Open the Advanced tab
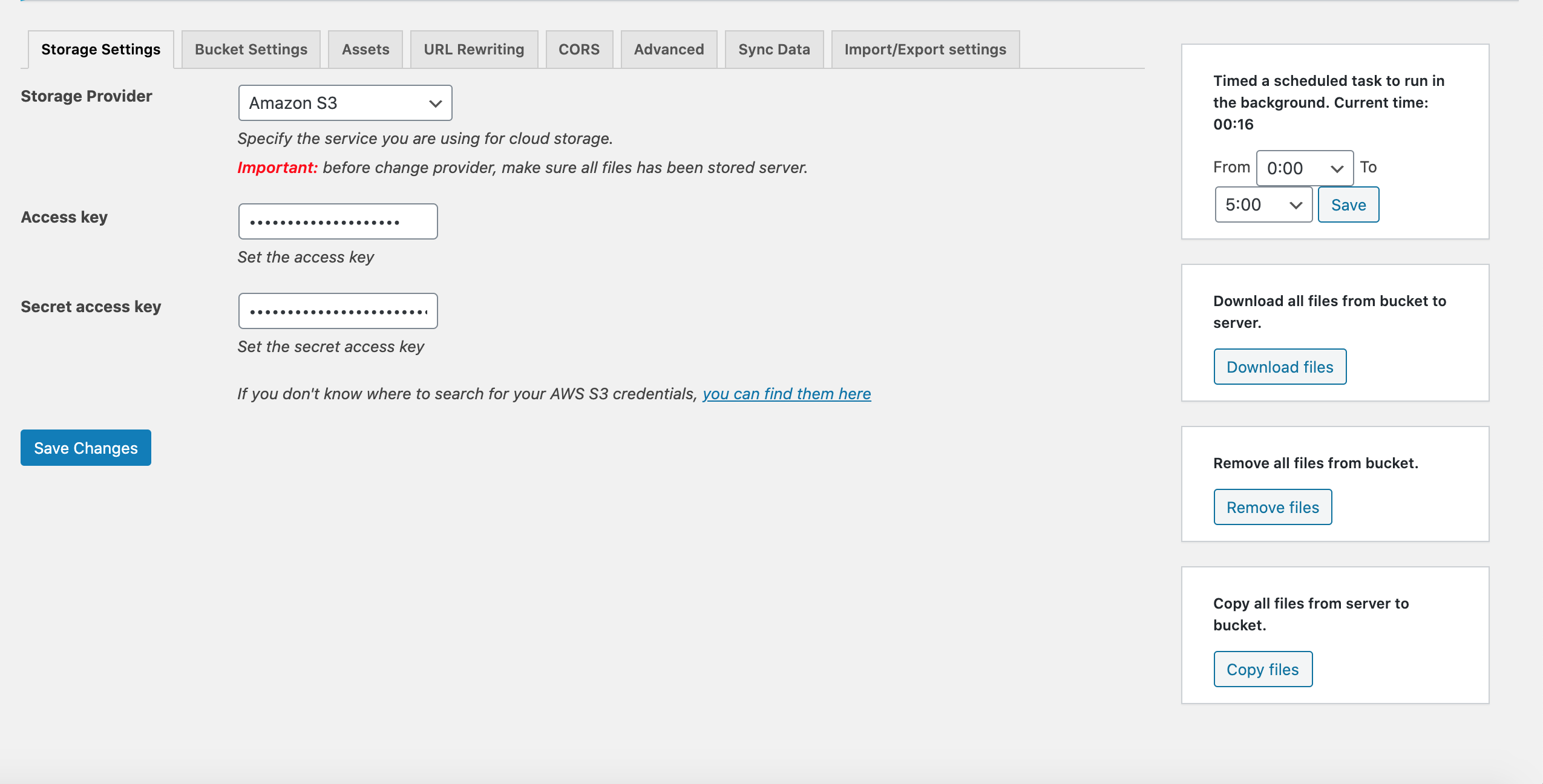1543x784 pixels. (x=668, y=50)
